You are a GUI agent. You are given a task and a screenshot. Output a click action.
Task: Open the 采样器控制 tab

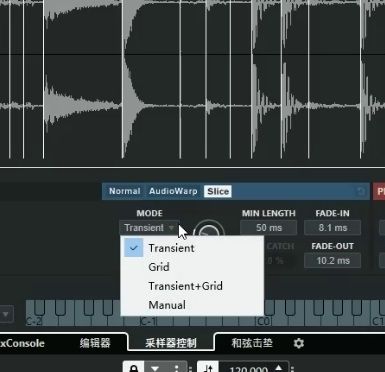tap(171, 343)
